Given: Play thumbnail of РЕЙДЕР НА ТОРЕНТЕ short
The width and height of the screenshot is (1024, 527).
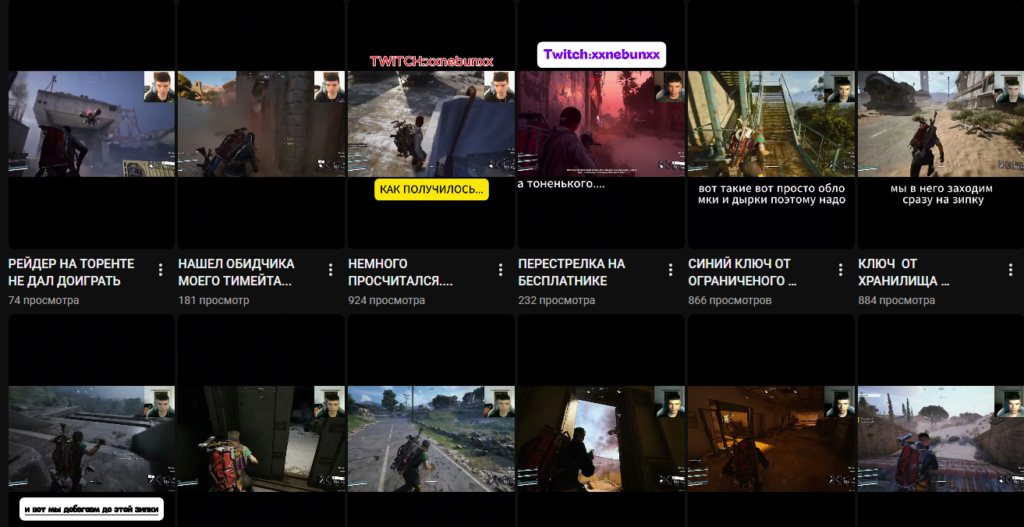Looking at the screenshot, I should tap(91, 124).
